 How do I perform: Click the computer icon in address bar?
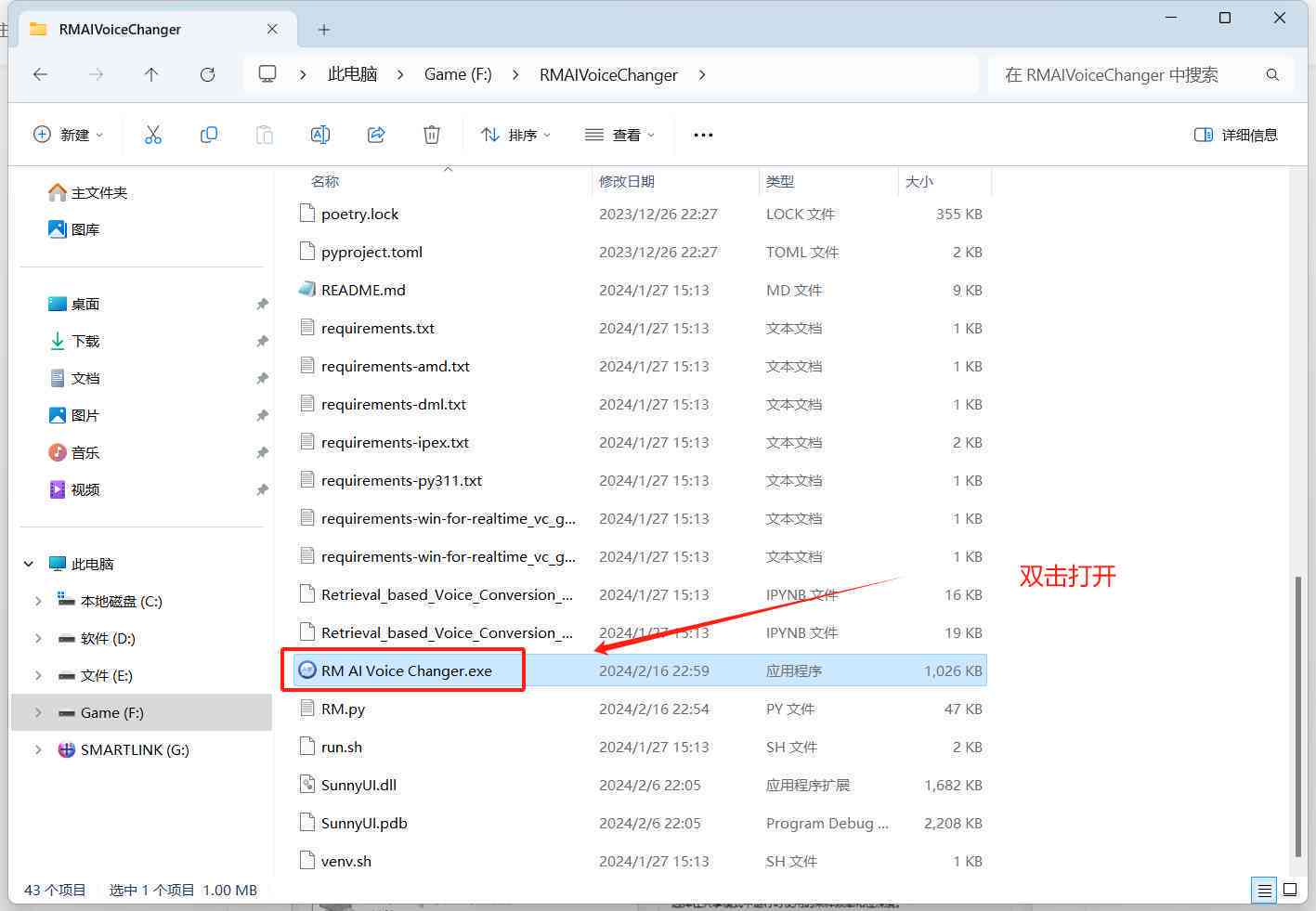click(267, 74)
